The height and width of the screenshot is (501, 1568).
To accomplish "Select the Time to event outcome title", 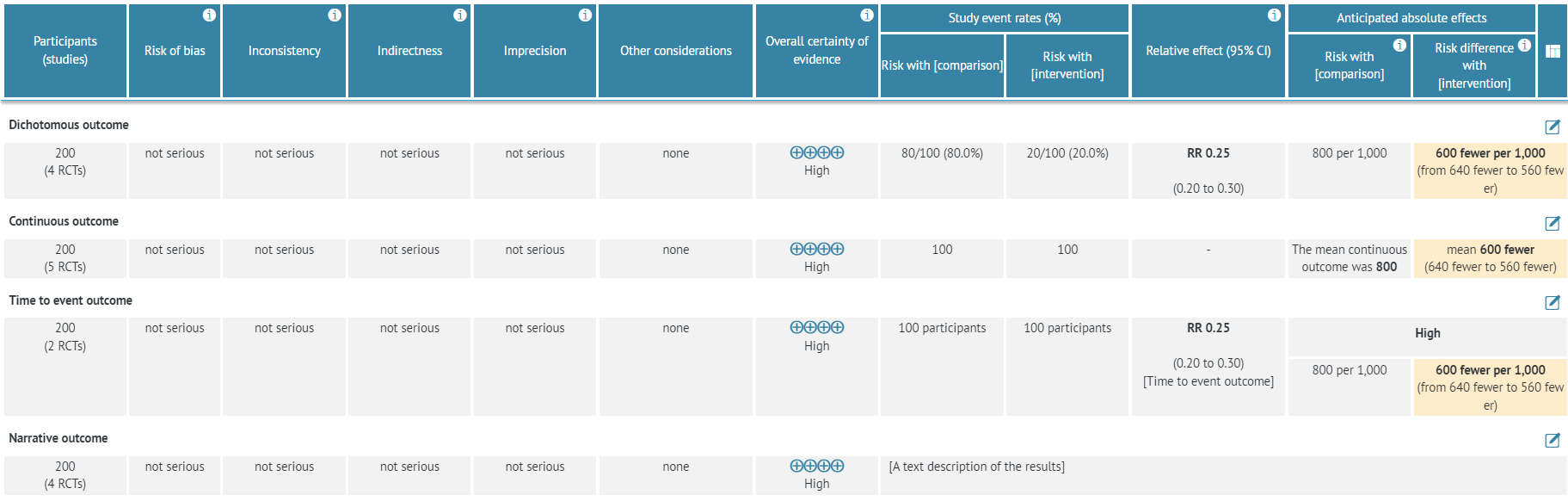I will click(71, 300).
